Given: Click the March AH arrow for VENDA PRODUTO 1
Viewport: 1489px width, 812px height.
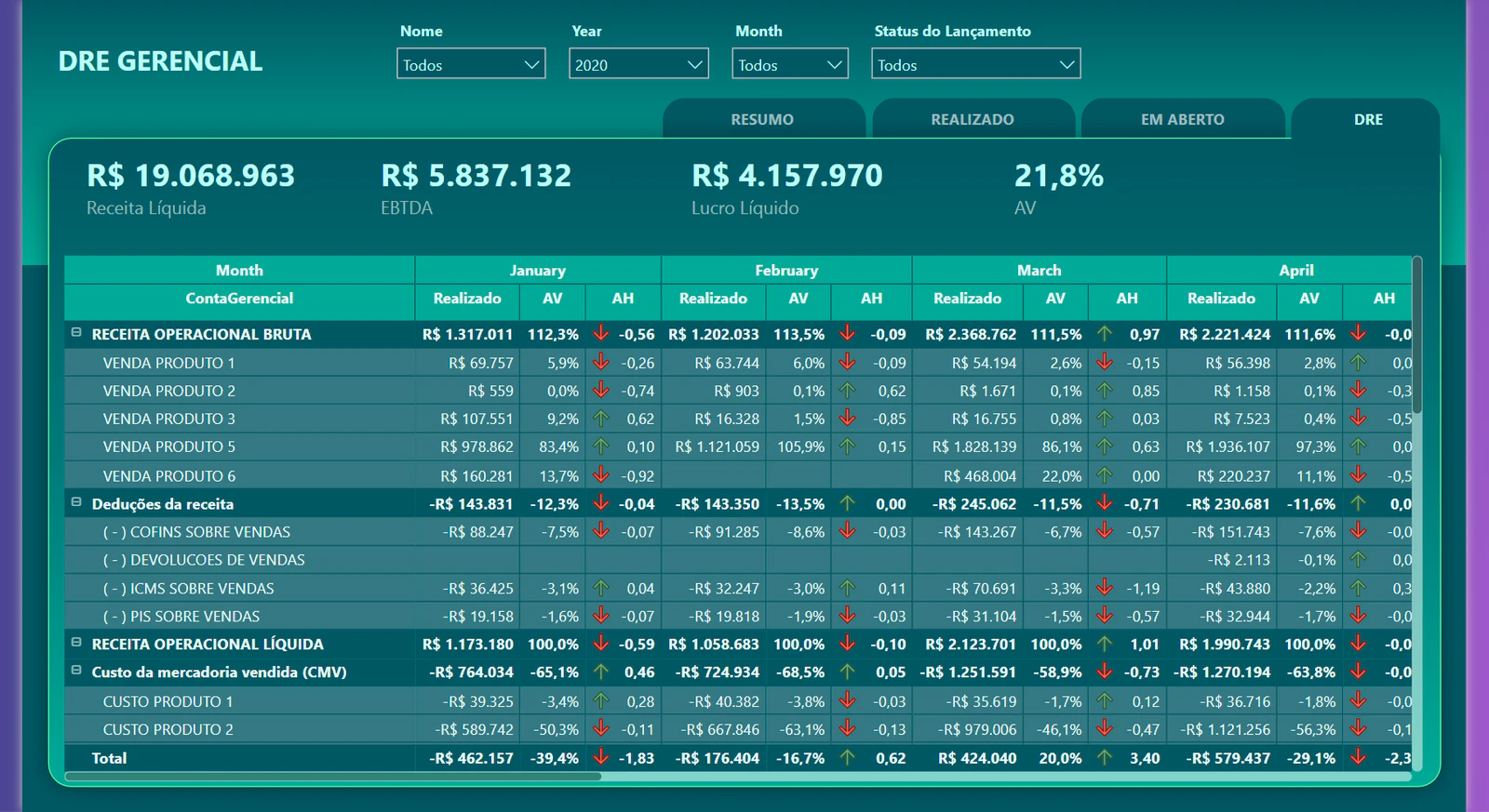Looking at the screenshot, I should point(1104,362).
